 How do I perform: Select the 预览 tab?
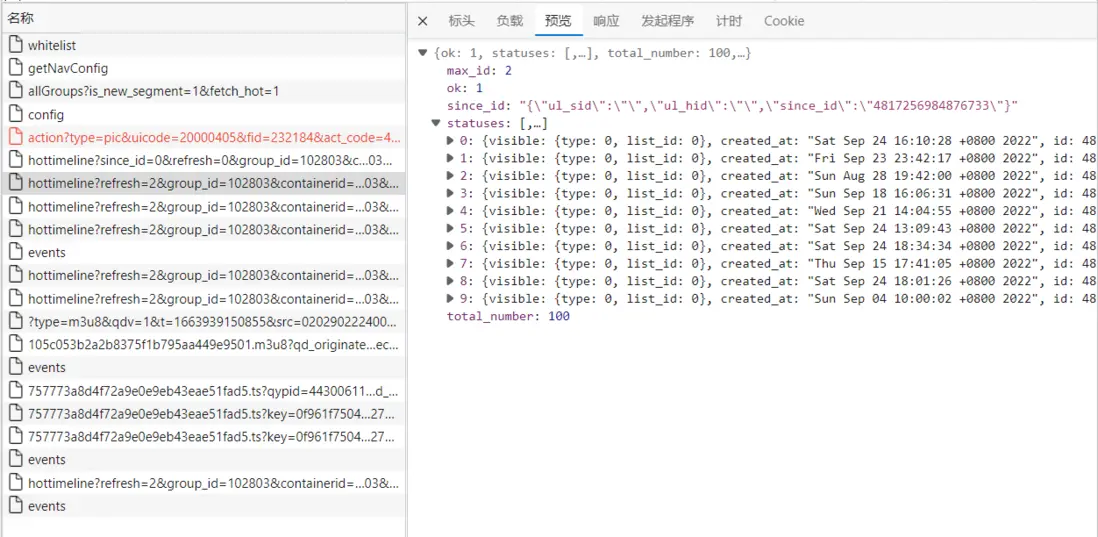pos(558,21)
